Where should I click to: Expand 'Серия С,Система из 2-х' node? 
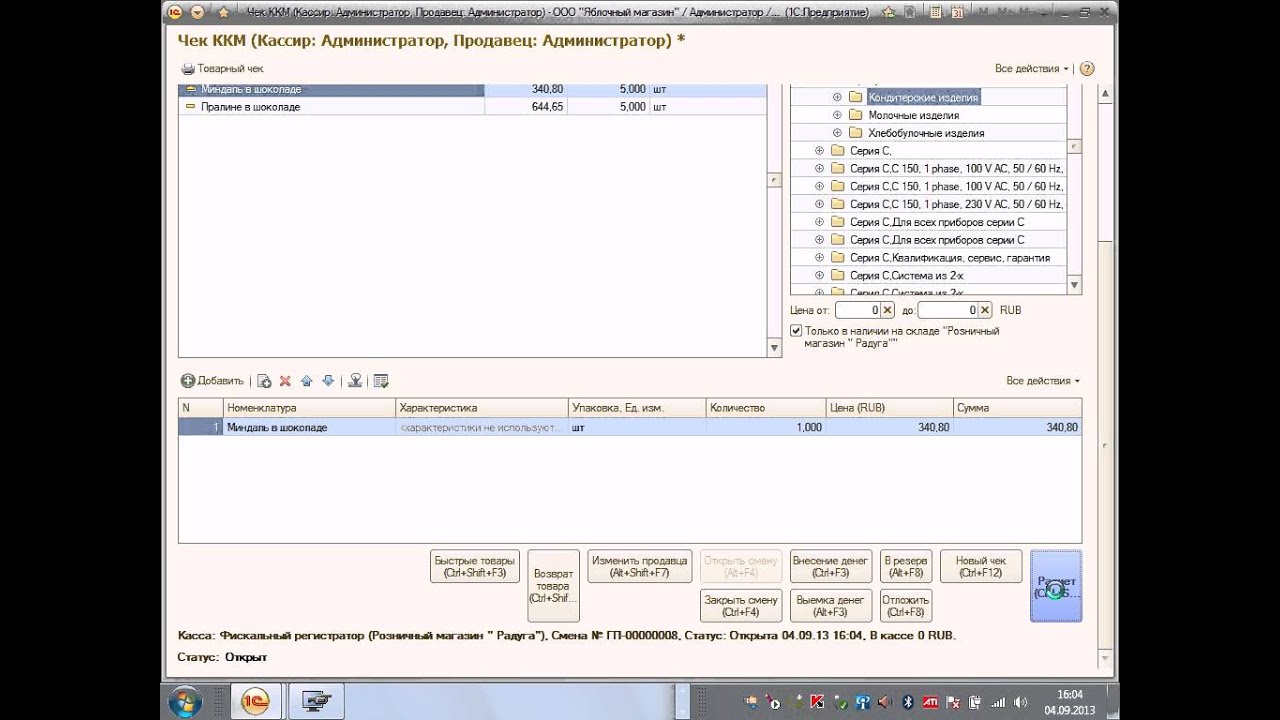(820, 275)
